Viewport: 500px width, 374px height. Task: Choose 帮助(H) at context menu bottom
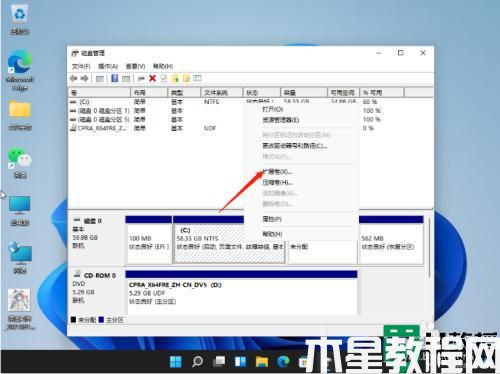(x=272, y=234)
